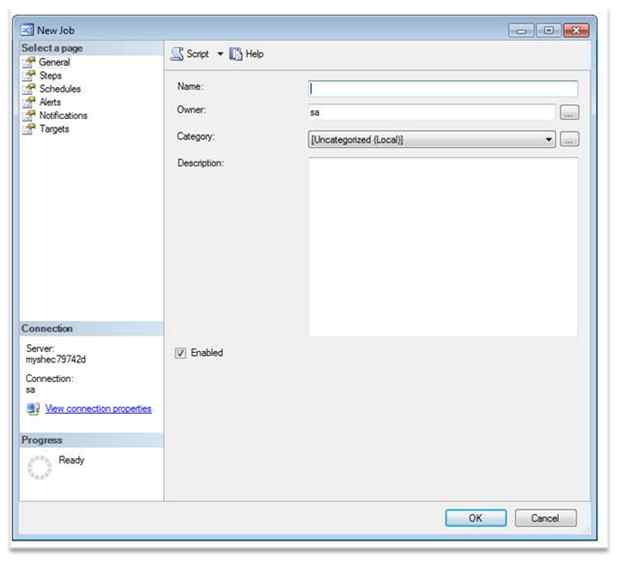Viewport: 618px width, 562px height.
Task: Click inside the Description text area
Action: coord(443,247)
